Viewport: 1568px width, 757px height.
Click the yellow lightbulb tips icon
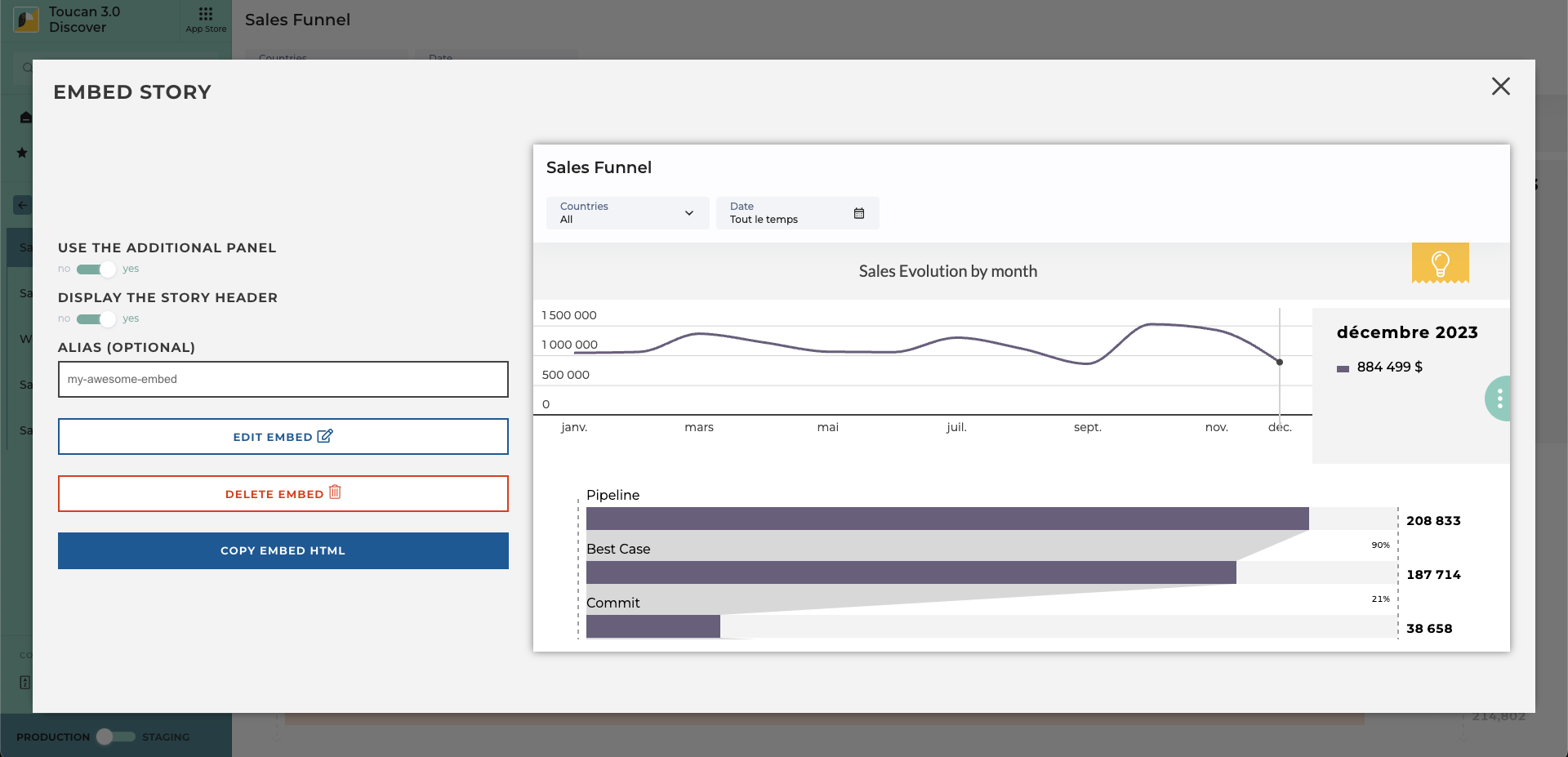tap(1440, 263)
